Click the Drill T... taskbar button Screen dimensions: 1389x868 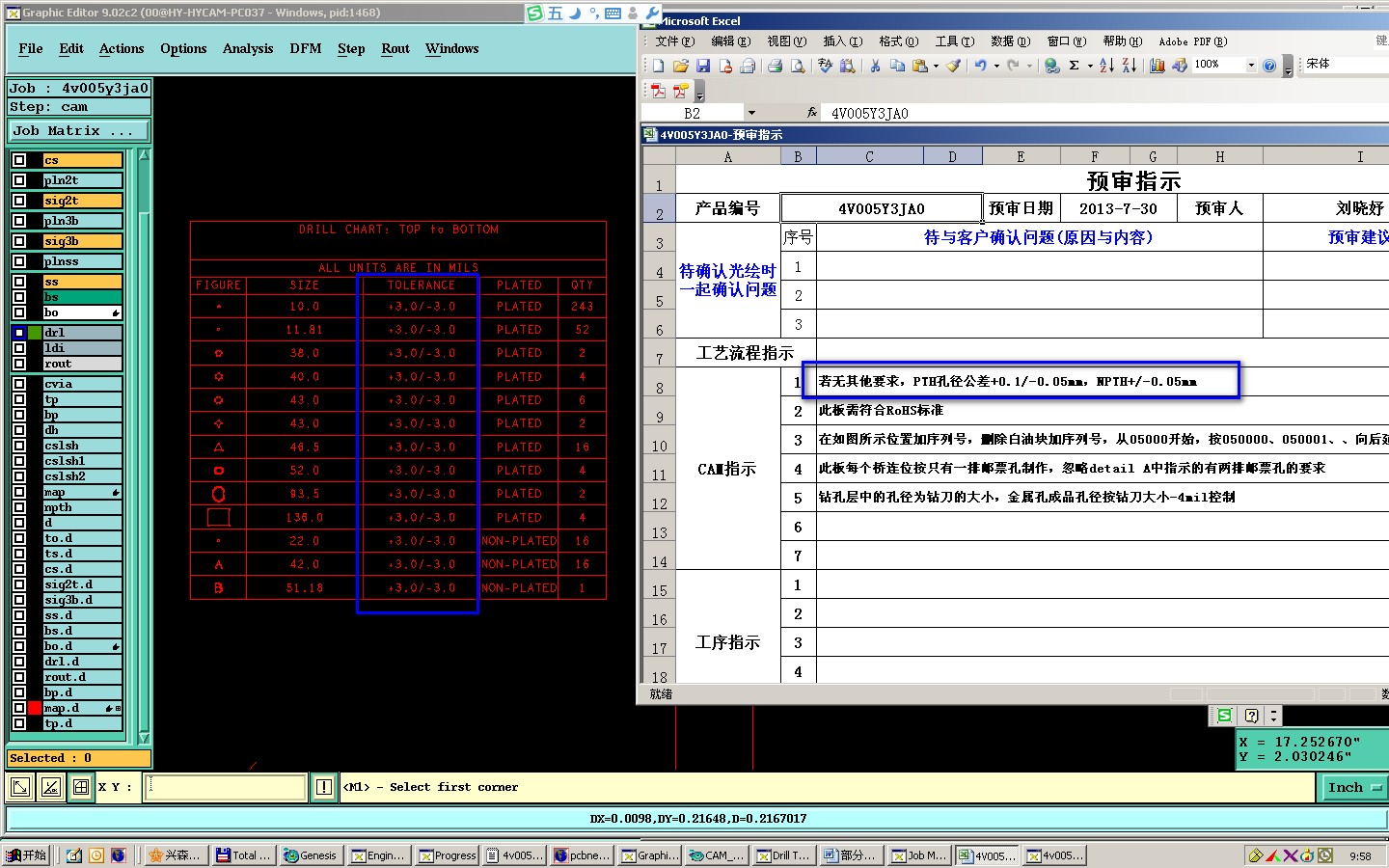tap(782, 855)
